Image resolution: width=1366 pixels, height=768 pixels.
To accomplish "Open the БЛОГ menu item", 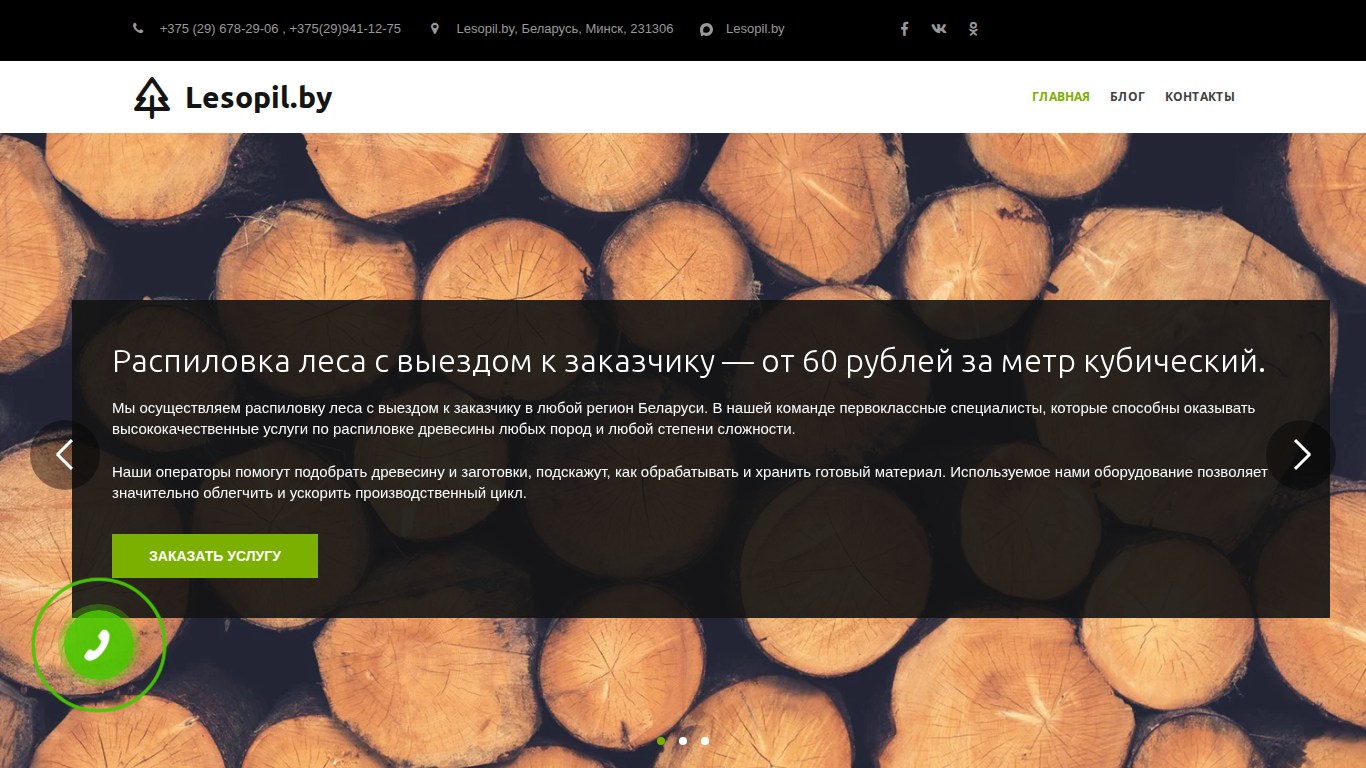I will click(1127, 97).
